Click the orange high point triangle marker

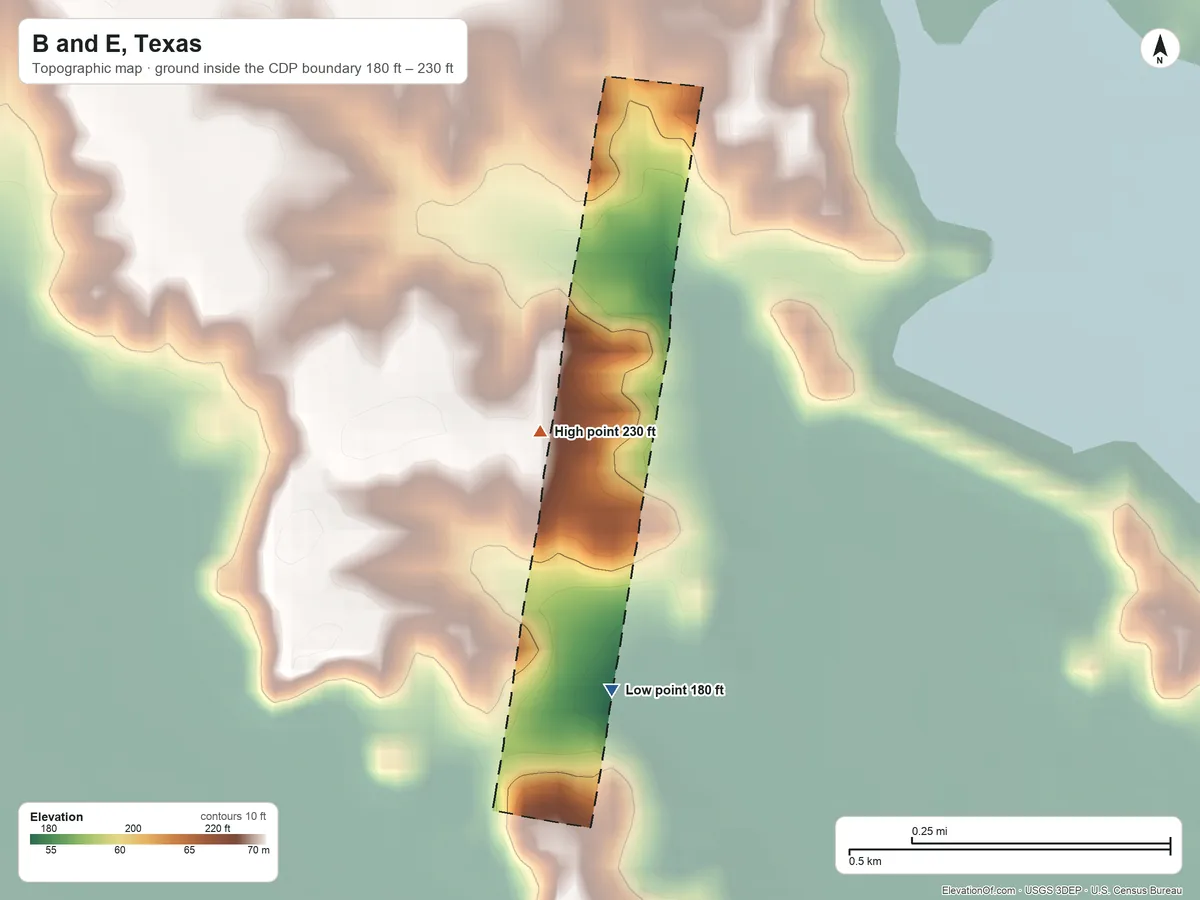[540, 431]
